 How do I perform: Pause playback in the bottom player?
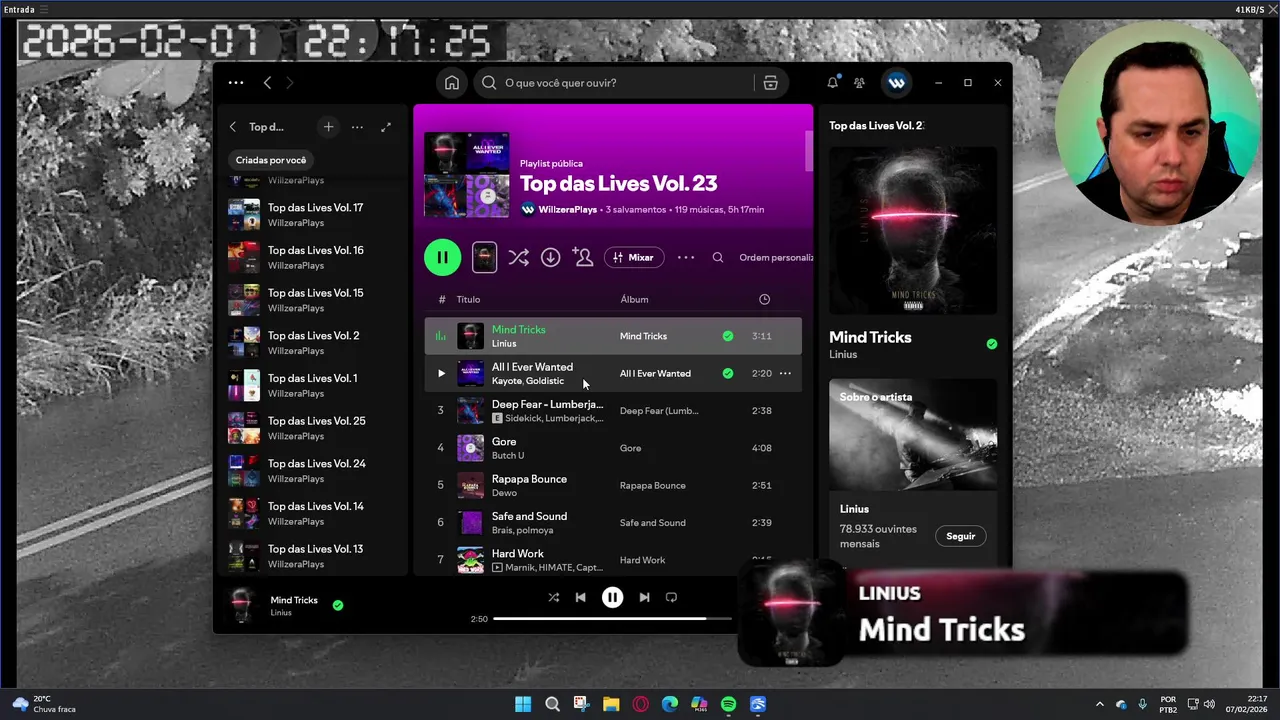coord(612,597)
